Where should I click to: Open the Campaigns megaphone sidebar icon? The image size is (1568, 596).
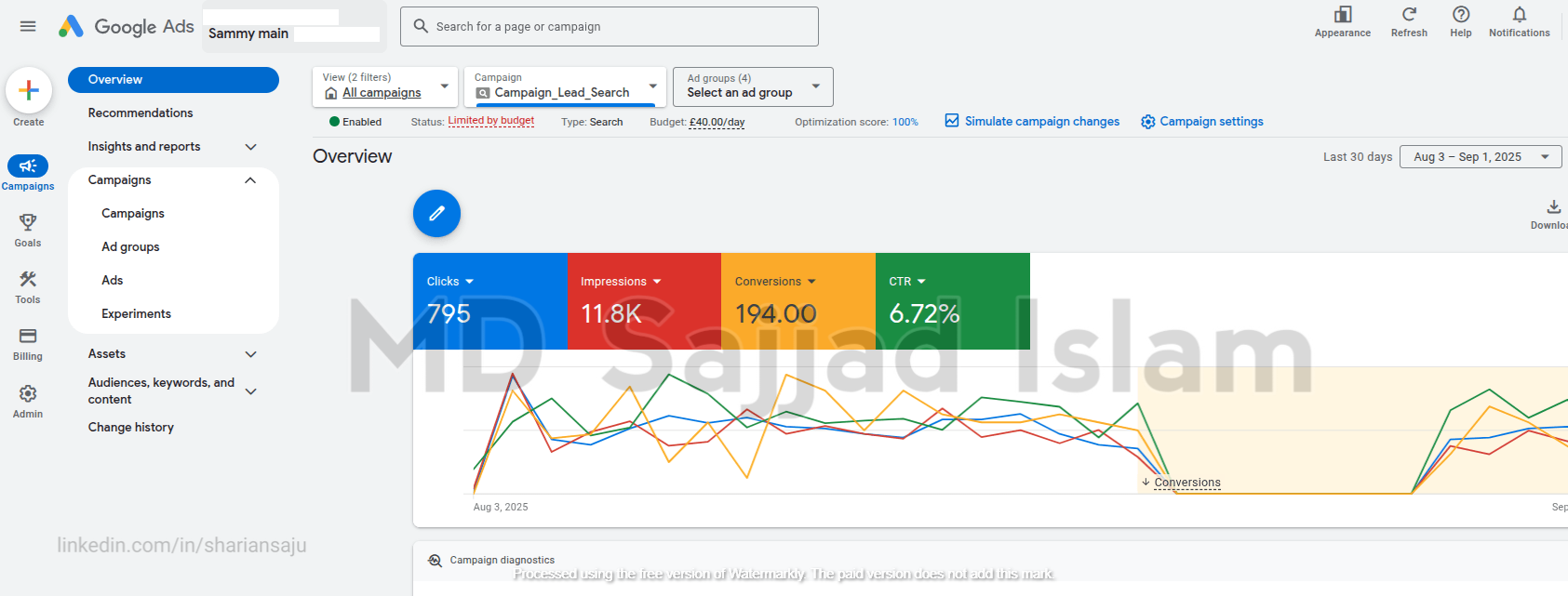(x=28, y=166)
